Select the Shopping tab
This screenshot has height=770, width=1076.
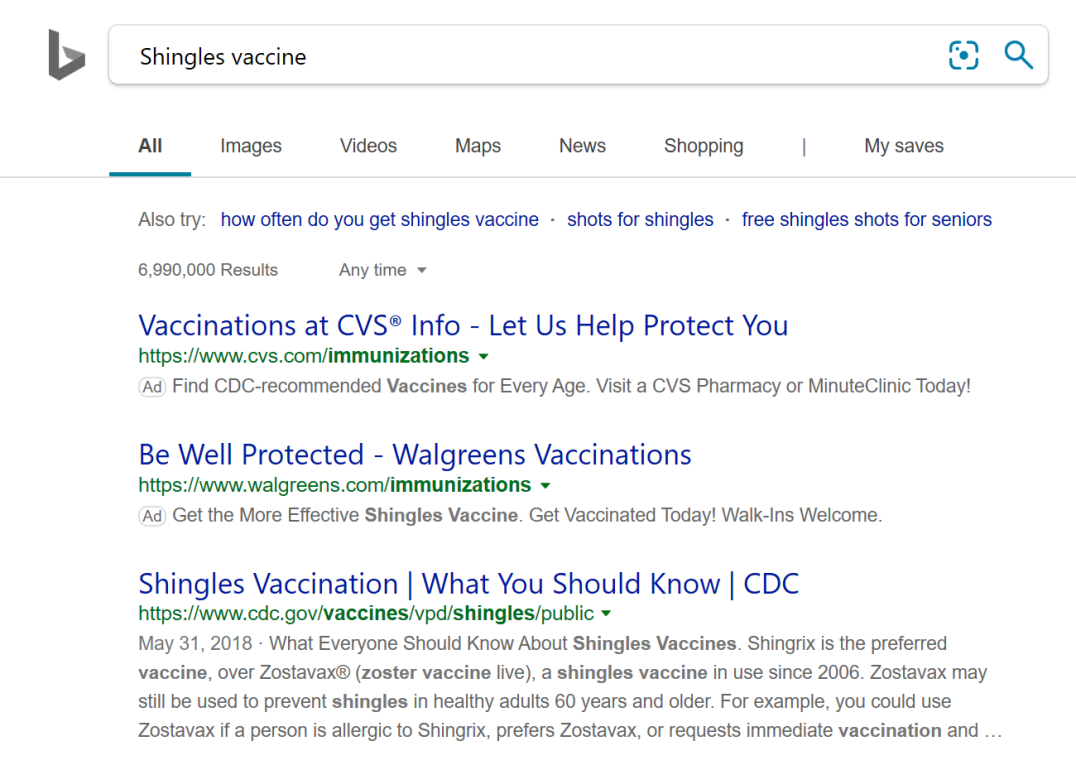tap(703, 145)
